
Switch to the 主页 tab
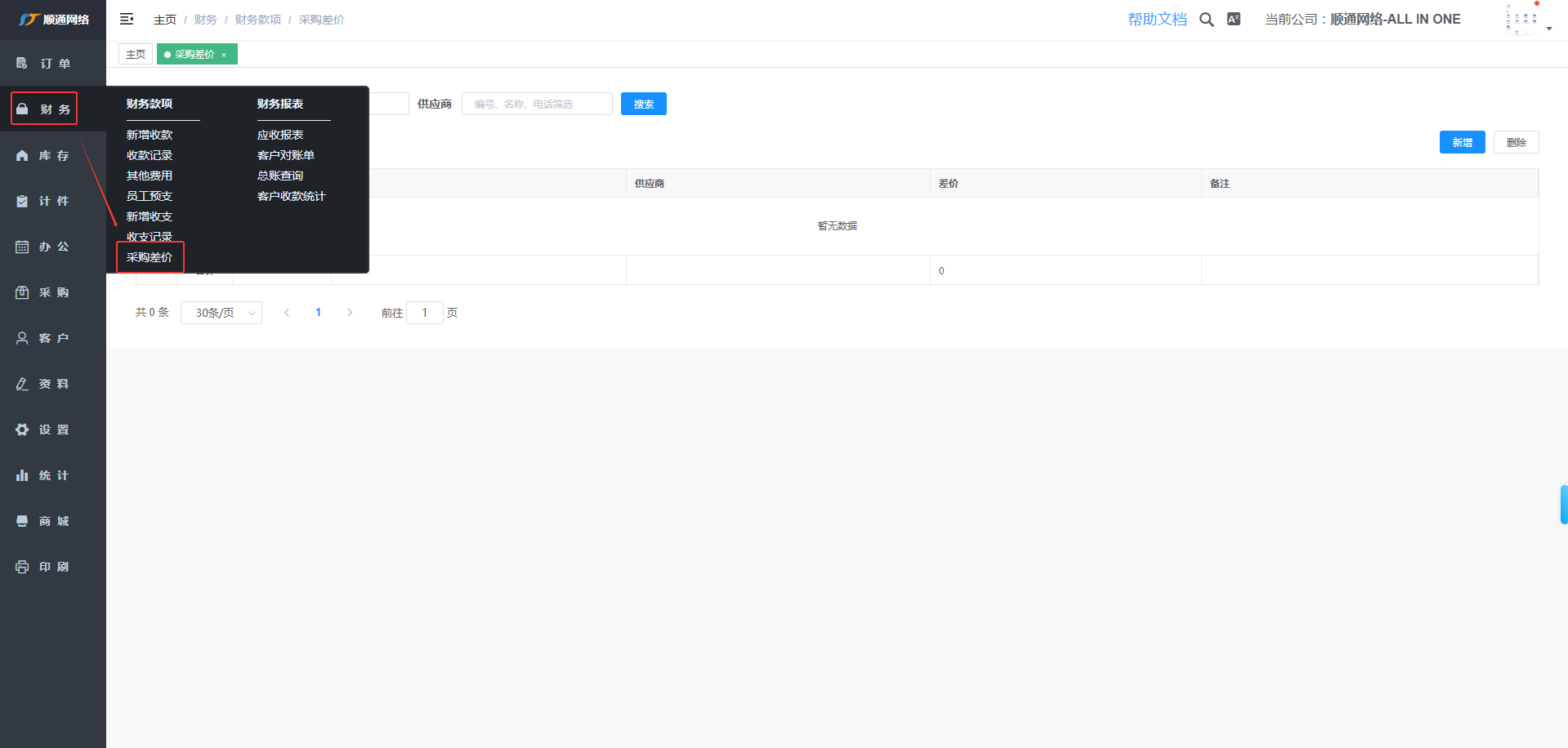(136, 55)
